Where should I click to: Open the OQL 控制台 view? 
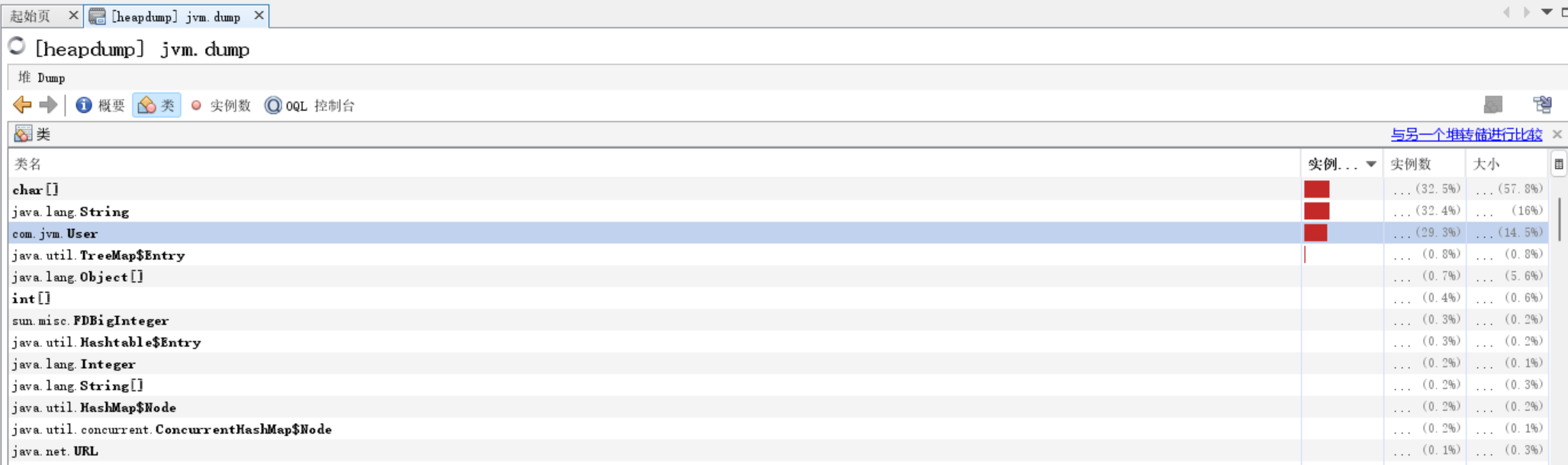pos(310,105)
